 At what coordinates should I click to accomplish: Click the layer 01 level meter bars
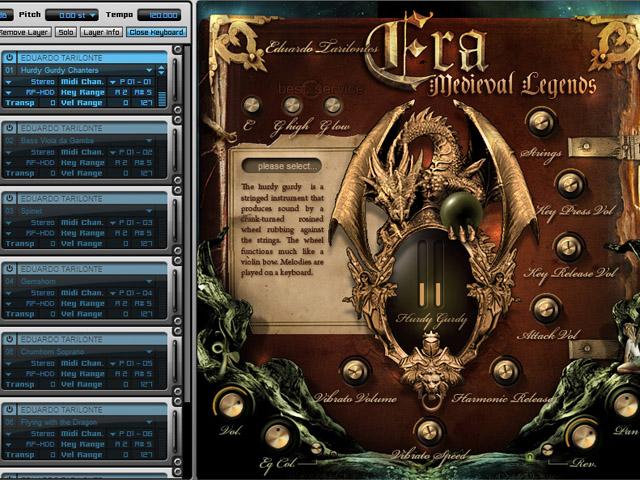[x=162, y=99]
